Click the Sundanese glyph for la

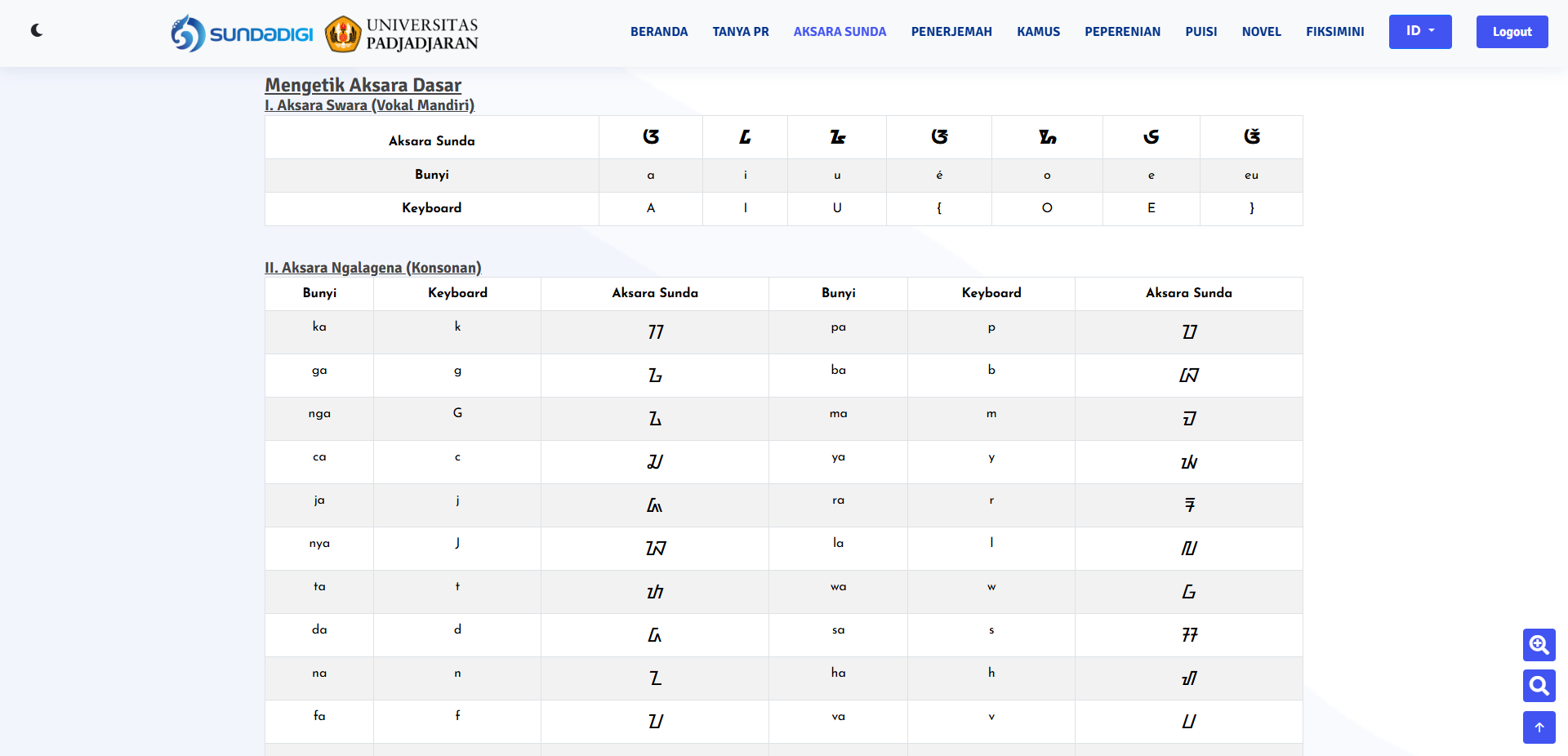1189,549
